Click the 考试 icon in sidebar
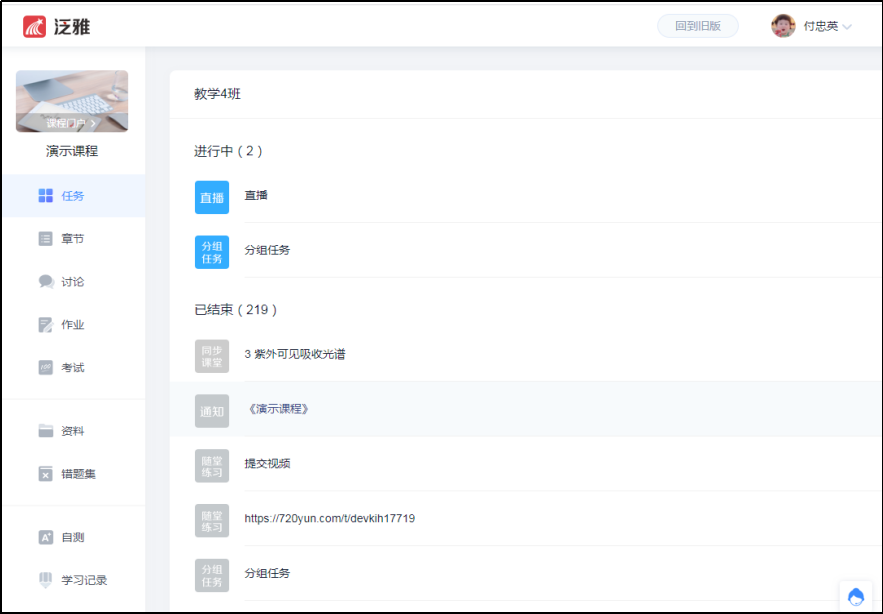 click(x=45, y=368)
